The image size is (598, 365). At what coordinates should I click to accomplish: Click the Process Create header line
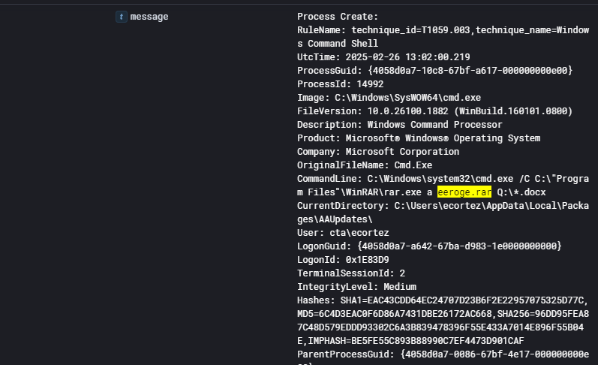click(338, 17)
